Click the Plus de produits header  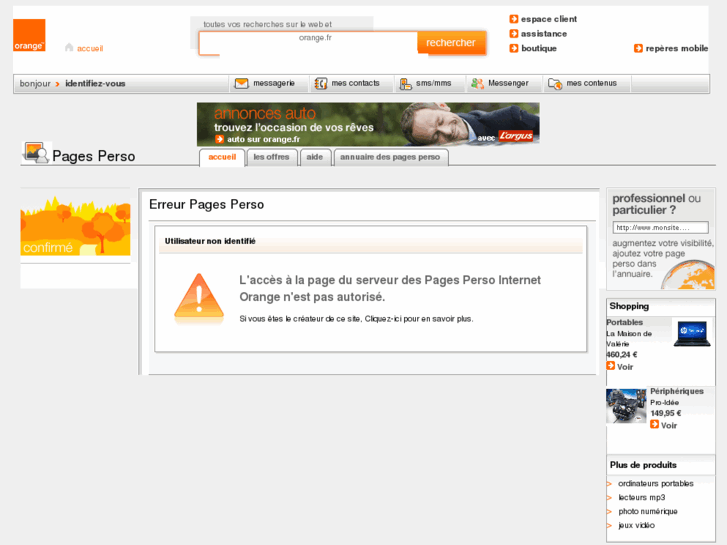[x=643, y=465]
